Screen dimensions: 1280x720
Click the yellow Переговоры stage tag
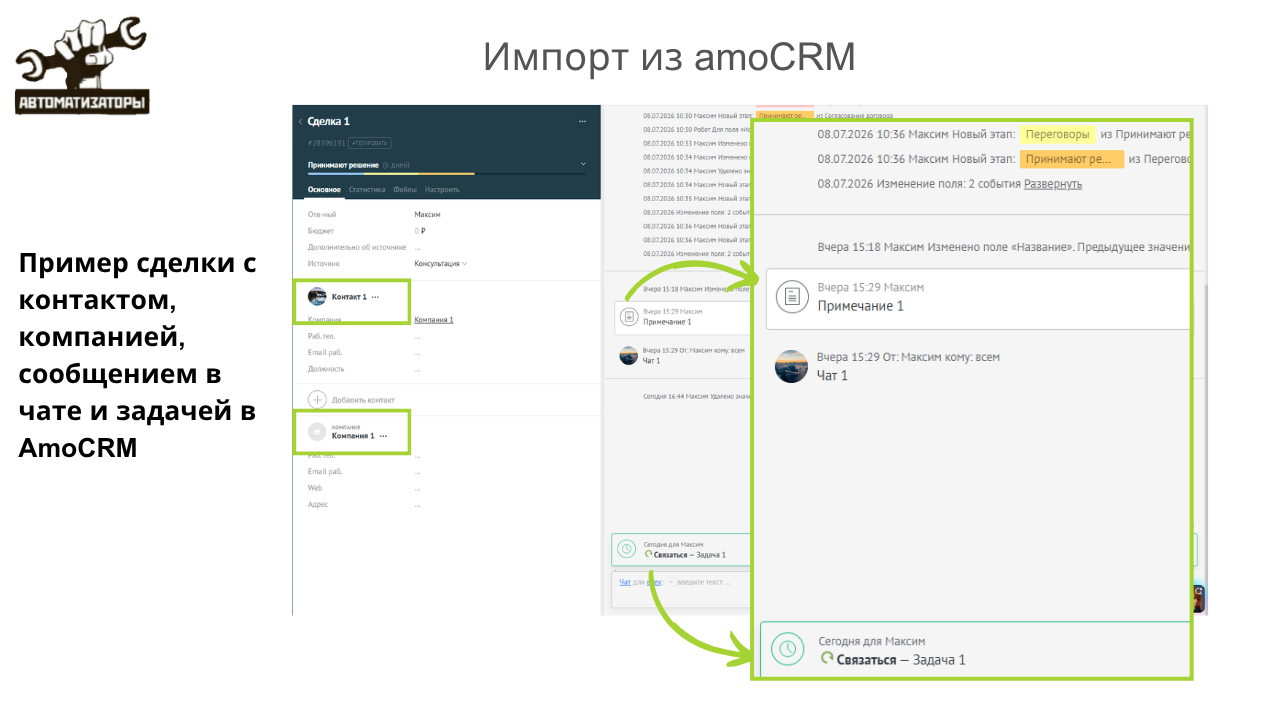click(x=1057, y=134)
